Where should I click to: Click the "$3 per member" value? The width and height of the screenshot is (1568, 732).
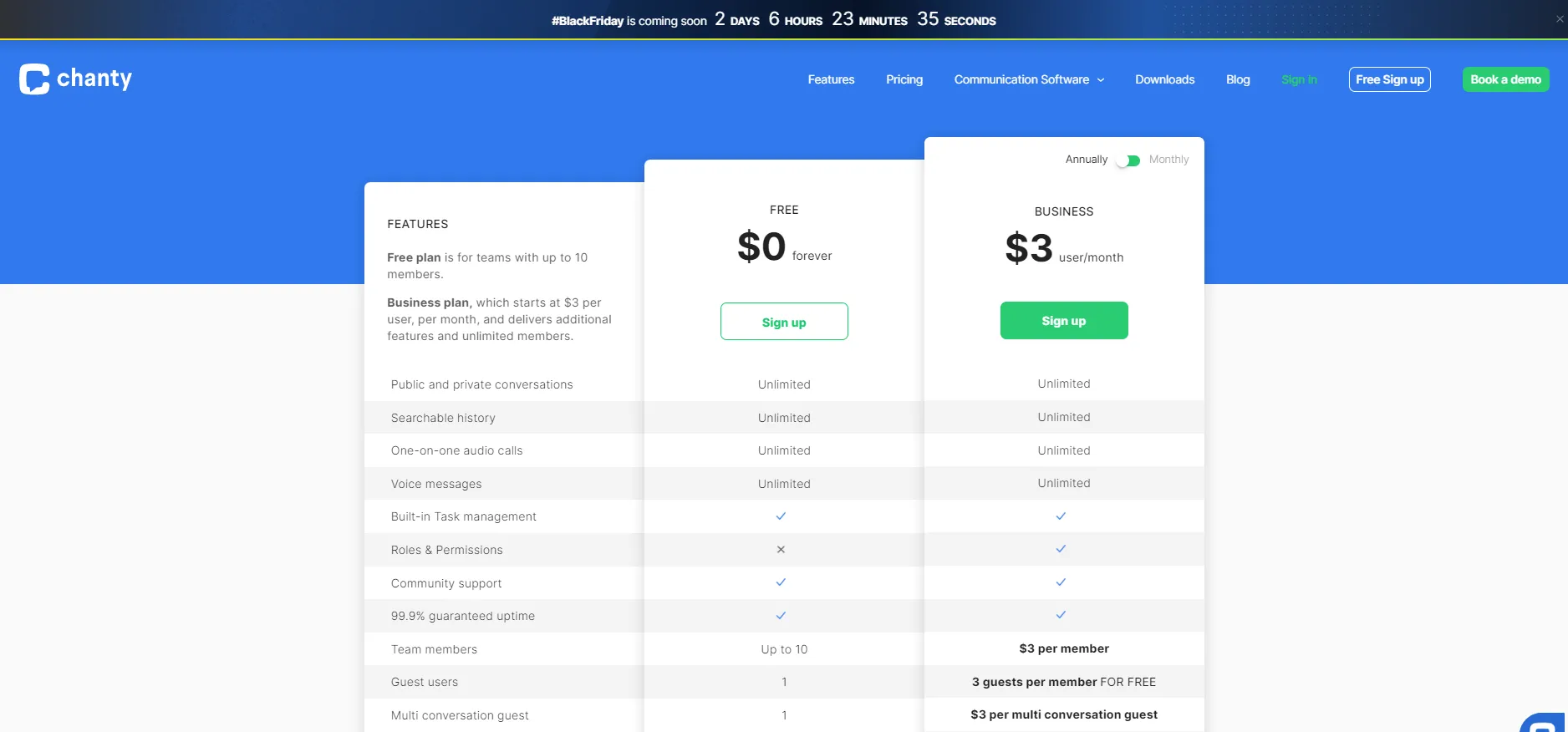tap(1064, 648)
